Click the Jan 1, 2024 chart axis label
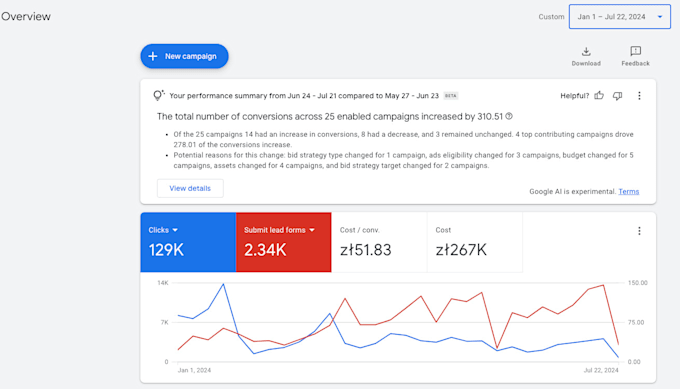 (194, 370)
